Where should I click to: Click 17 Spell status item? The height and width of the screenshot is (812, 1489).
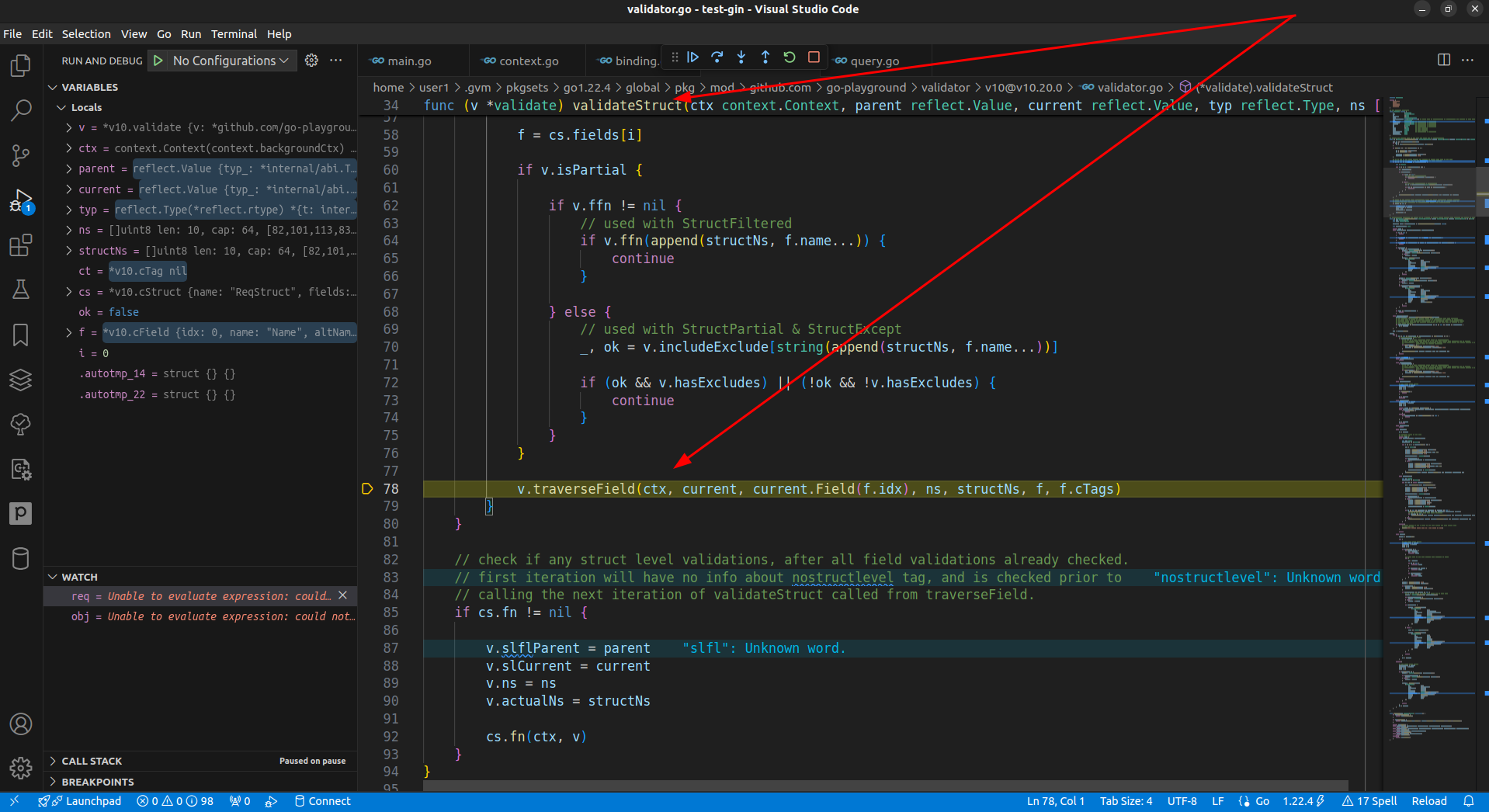(x=1369, y=801)
